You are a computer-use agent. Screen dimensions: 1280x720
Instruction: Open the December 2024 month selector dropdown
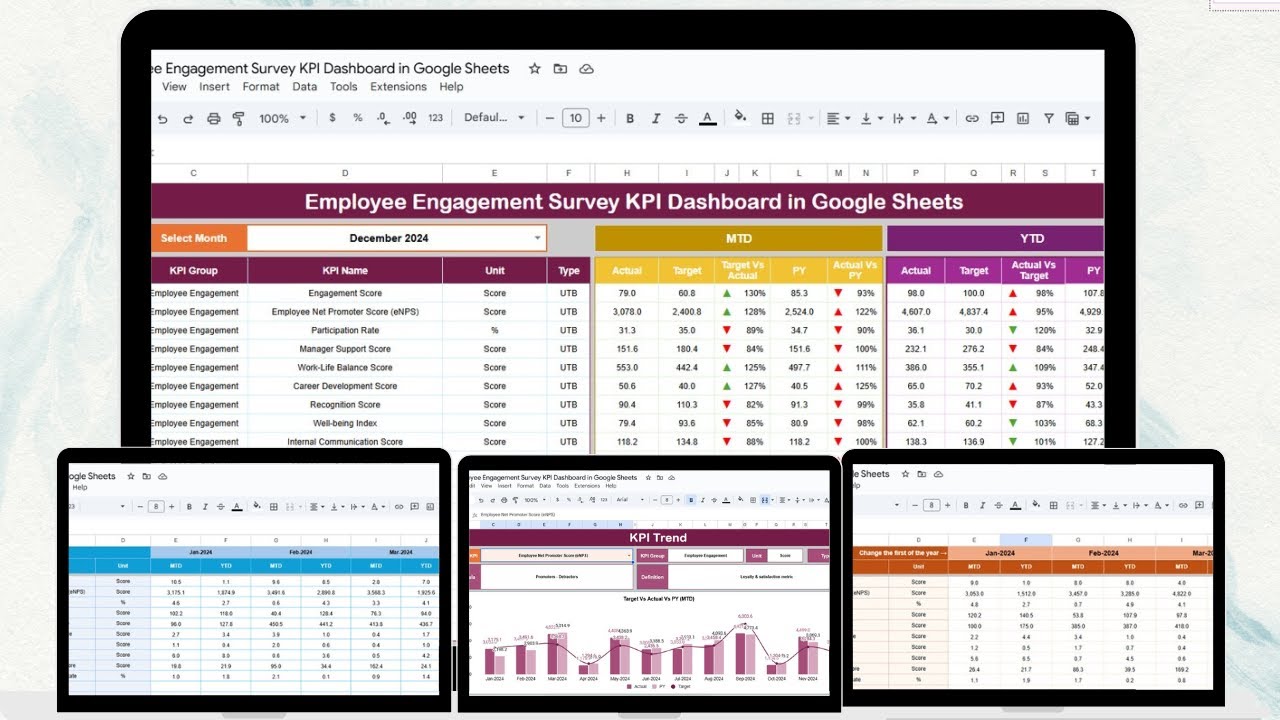(538, 238)
